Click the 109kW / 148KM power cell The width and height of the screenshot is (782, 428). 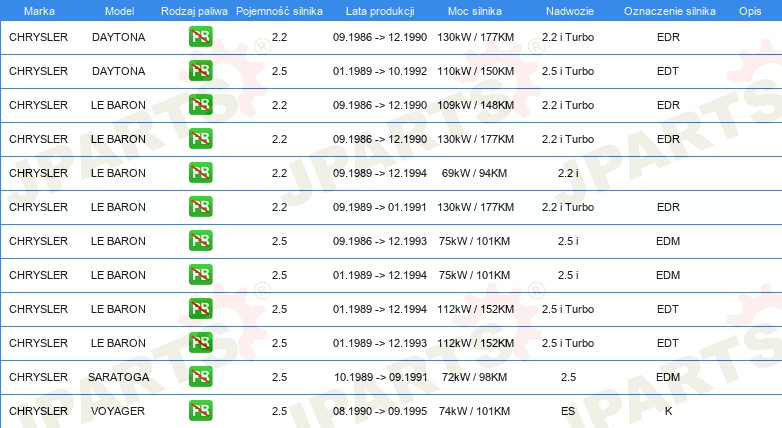point(475,105)
